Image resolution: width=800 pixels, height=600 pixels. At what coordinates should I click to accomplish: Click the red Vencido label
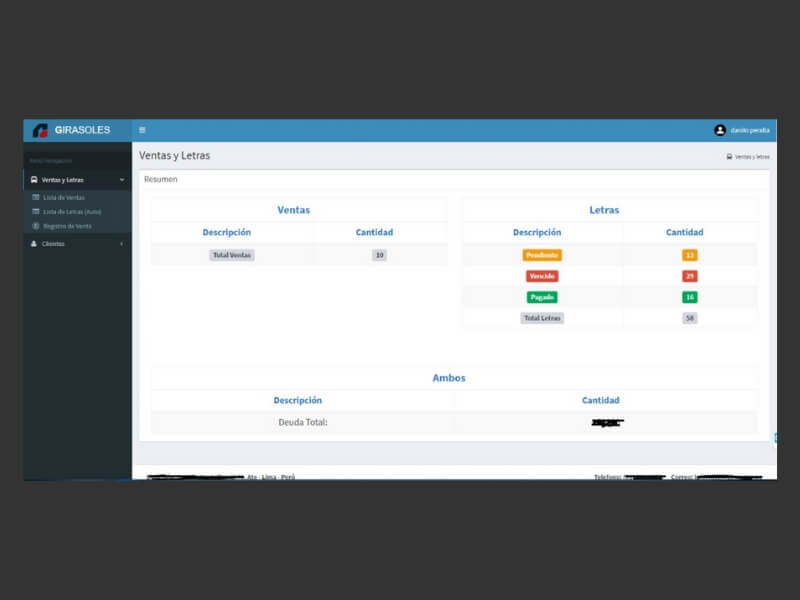tap(542, 276)
